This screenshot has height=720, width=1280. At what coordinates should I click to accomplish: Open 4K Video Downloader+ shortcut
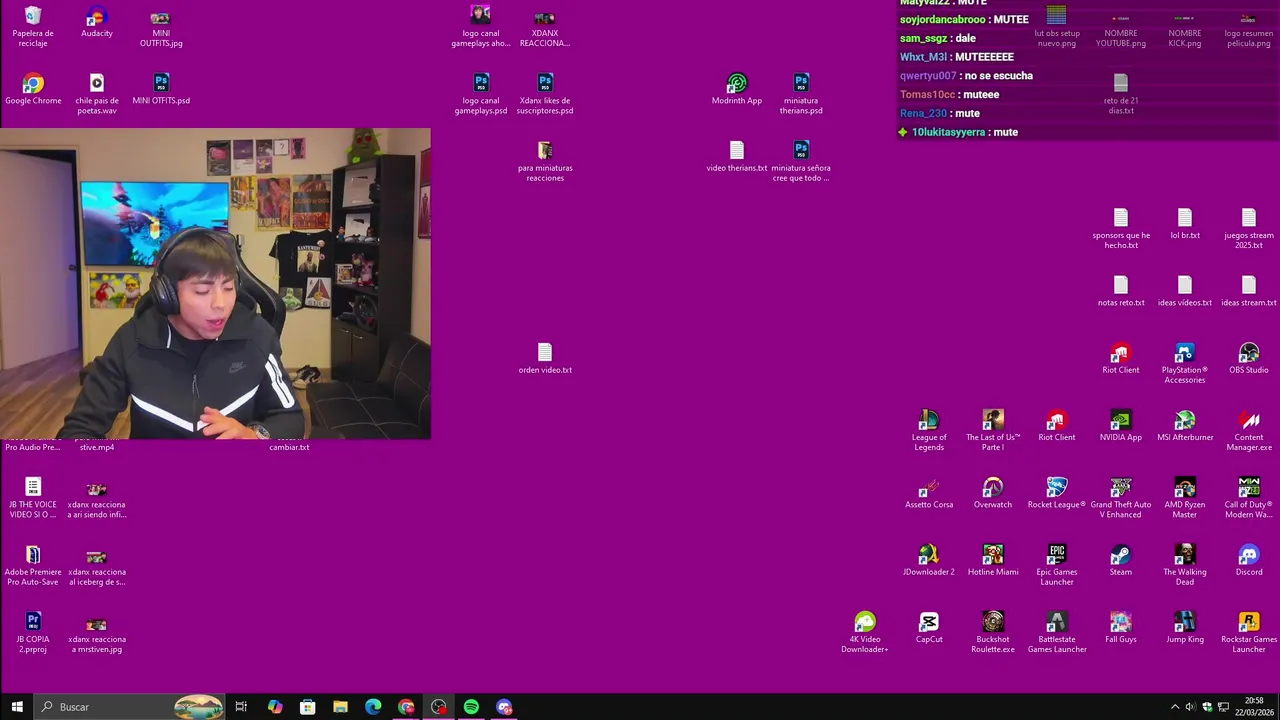pyautogui.click(x=865, y=632)
